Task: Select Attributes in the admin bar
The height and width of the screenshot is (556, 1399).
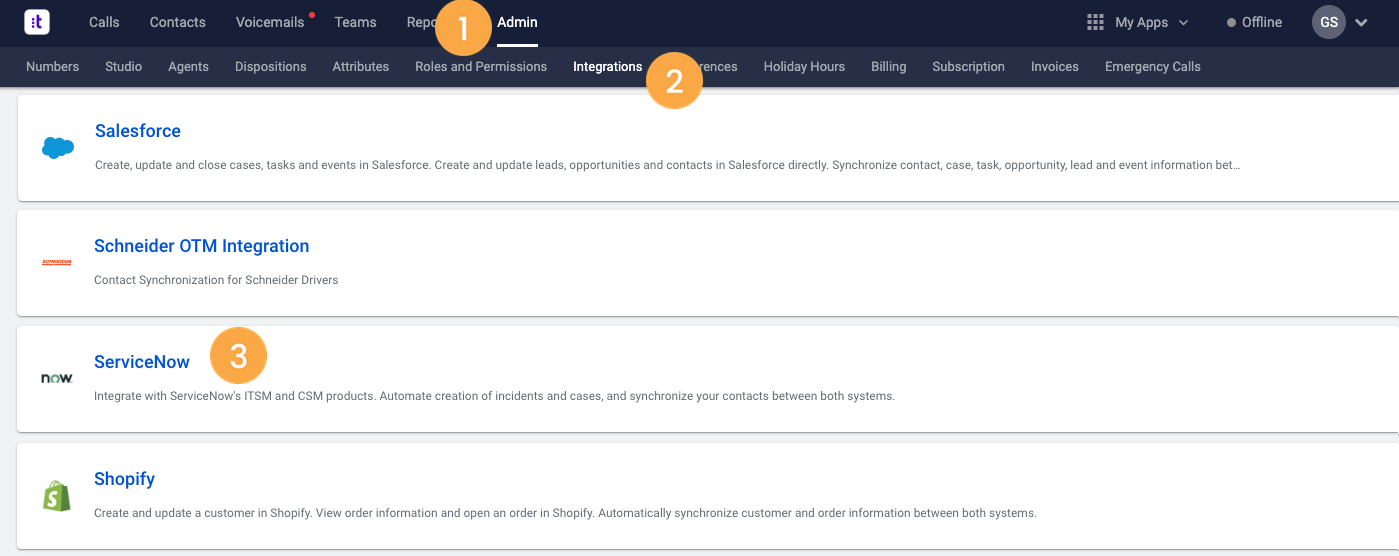Action: coord(361,67)
